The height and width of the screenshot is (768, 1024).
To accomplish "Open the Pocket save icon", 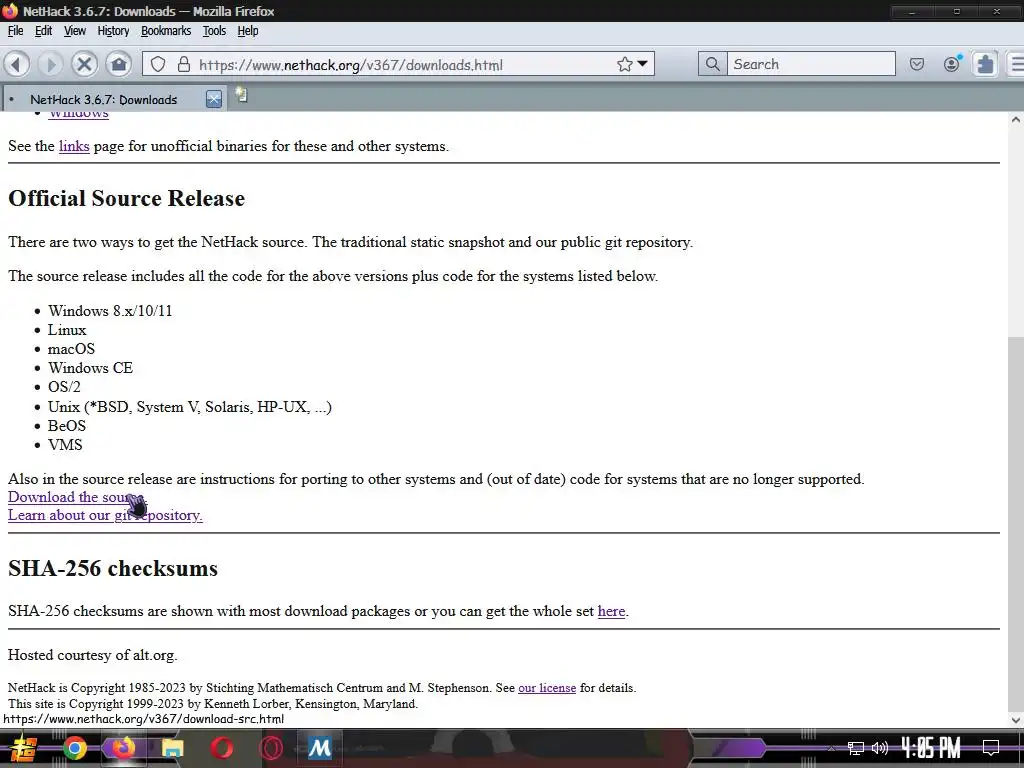I will coord(917,64).
